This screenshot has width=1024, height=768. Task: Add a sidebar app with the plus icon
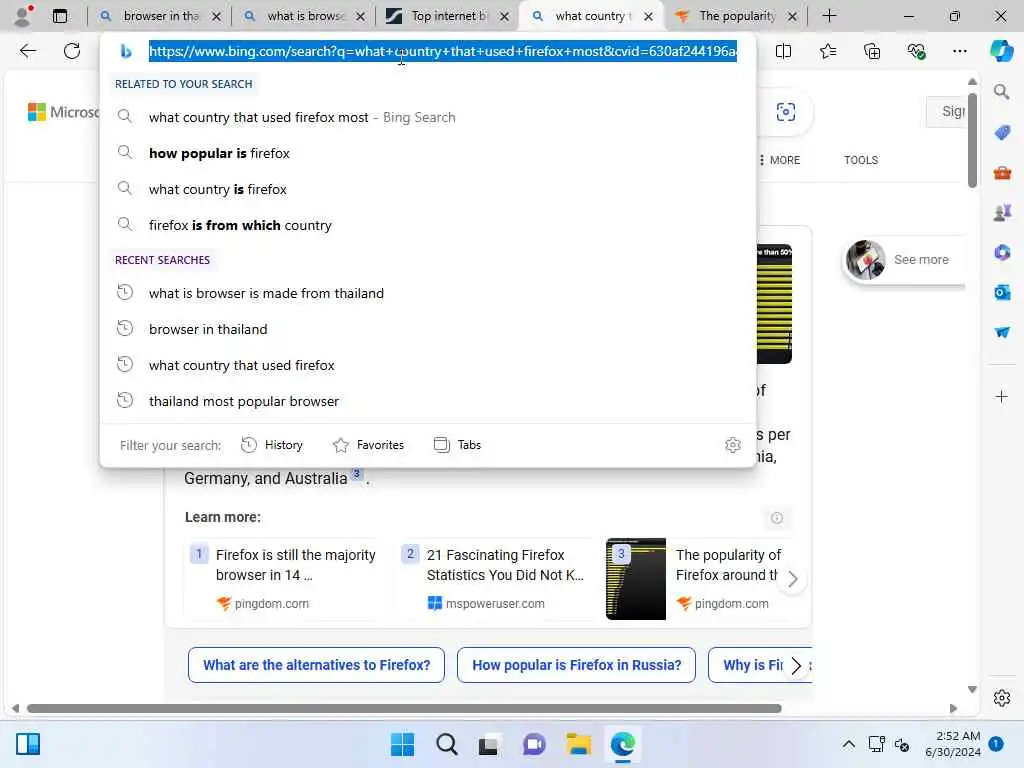(x=1002, y=396)
